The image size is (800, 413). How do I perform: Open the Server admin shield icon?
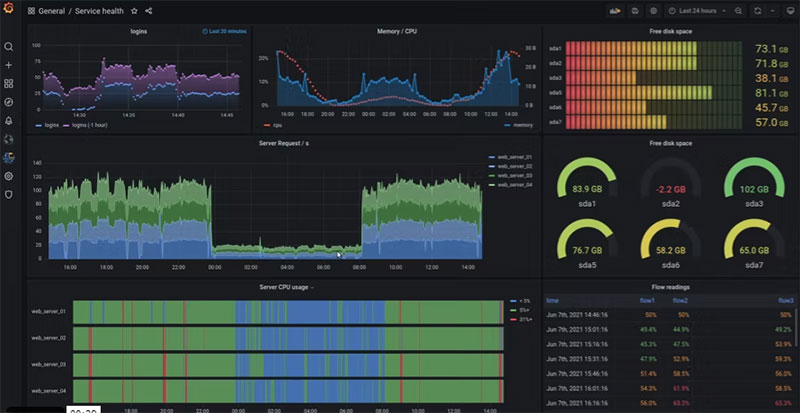tap(9, 194)
